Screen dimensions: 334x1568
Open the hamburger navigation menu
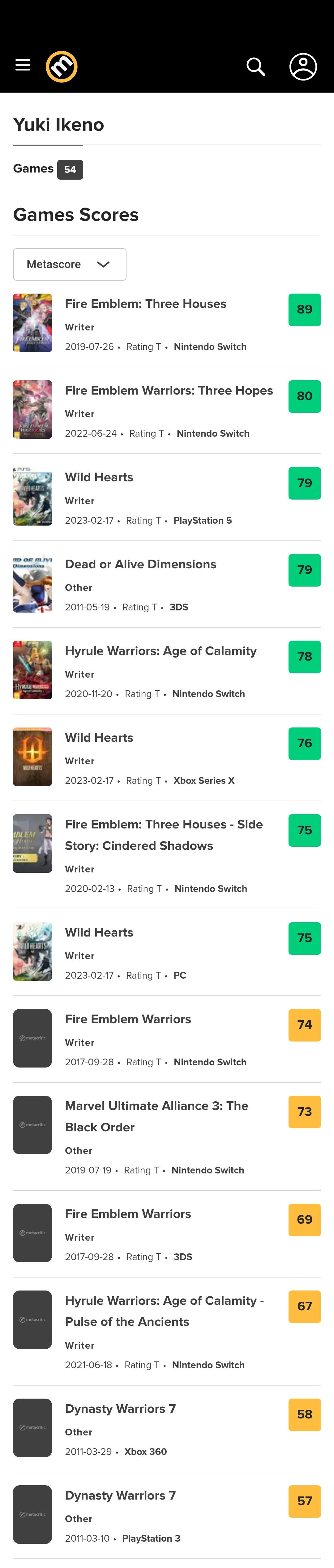coord(23,65)
